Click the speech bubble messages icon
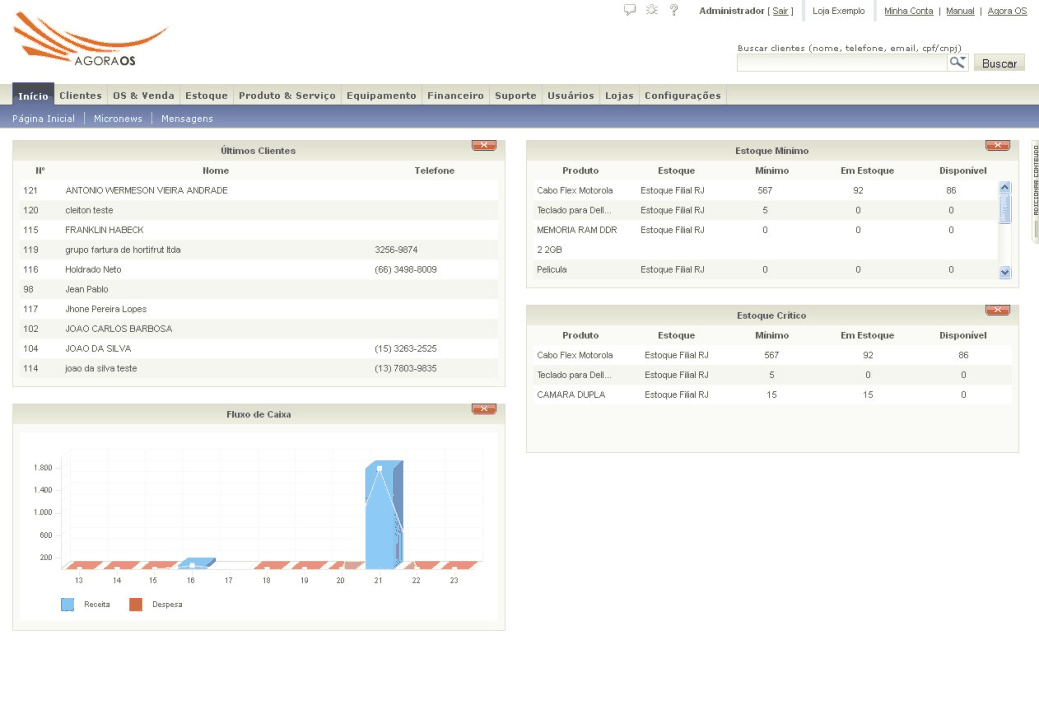Screen dimensions: 1039x710 [629, 10]
